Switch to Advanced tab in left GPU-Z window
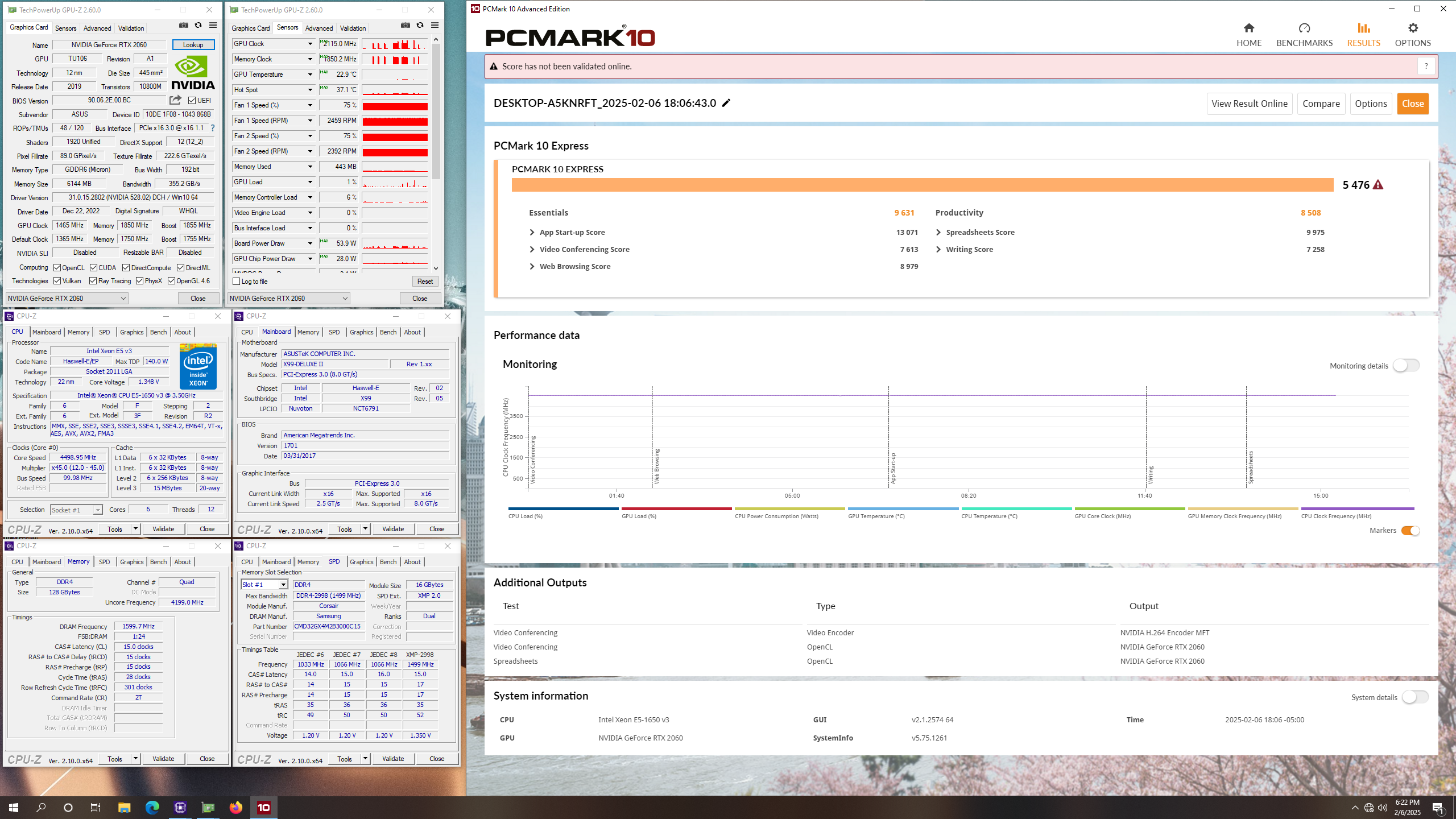The width and height of the screenshot is (1456, 819). point(97,28)
